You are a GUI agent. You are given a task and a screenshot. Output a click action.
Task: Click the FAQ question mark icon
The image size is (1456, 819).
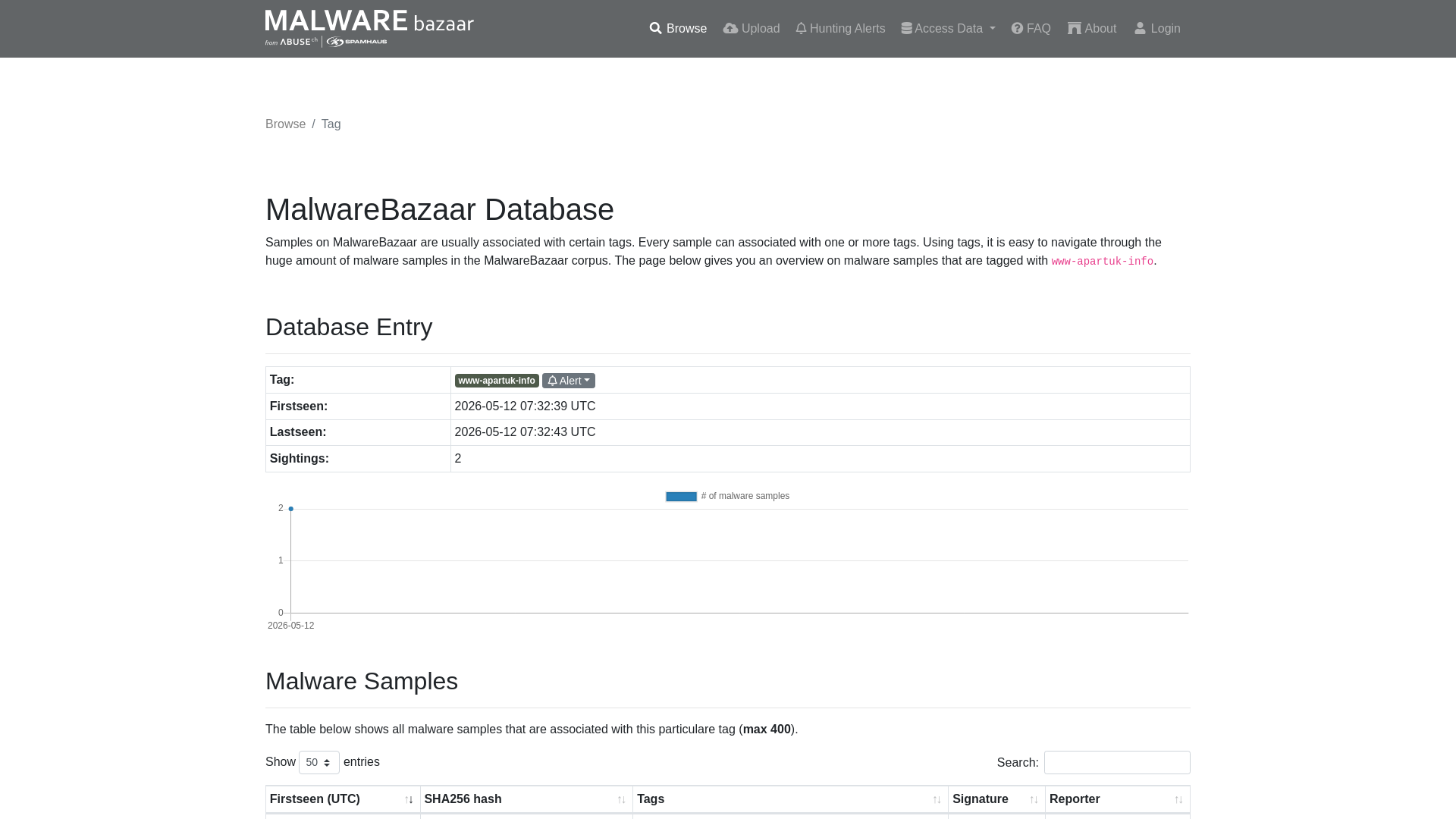(1017, 29)
